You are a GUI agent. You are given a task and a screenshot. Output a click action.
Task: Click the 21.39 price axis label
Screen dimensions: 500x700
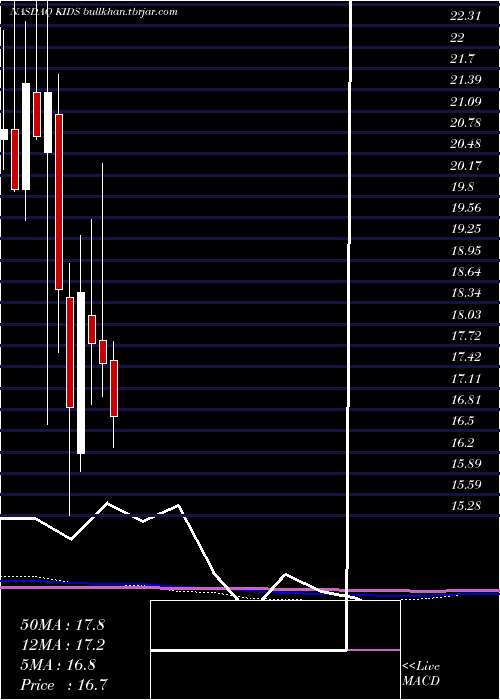click(466, 80)
